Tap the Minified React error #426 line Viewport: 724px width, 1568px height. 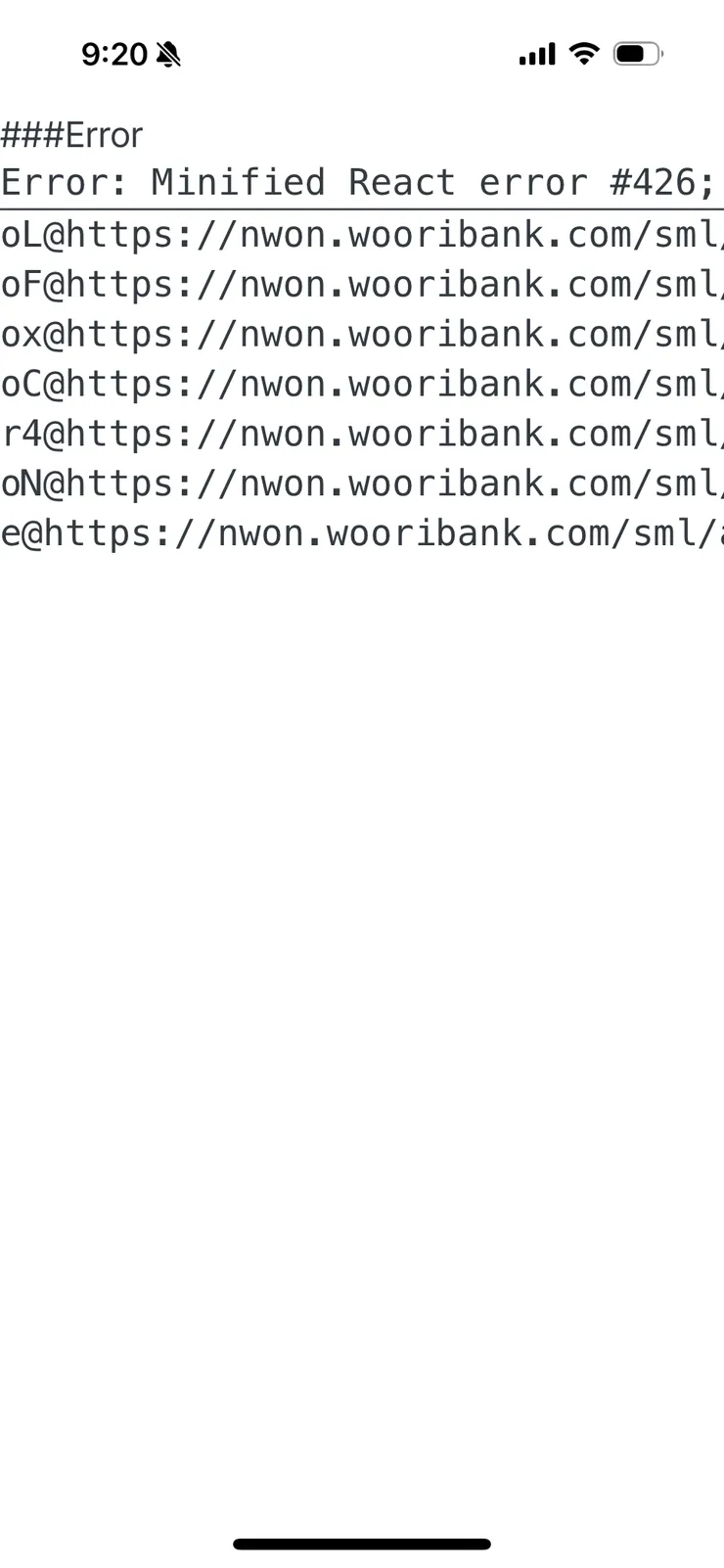tap(362, 183)
